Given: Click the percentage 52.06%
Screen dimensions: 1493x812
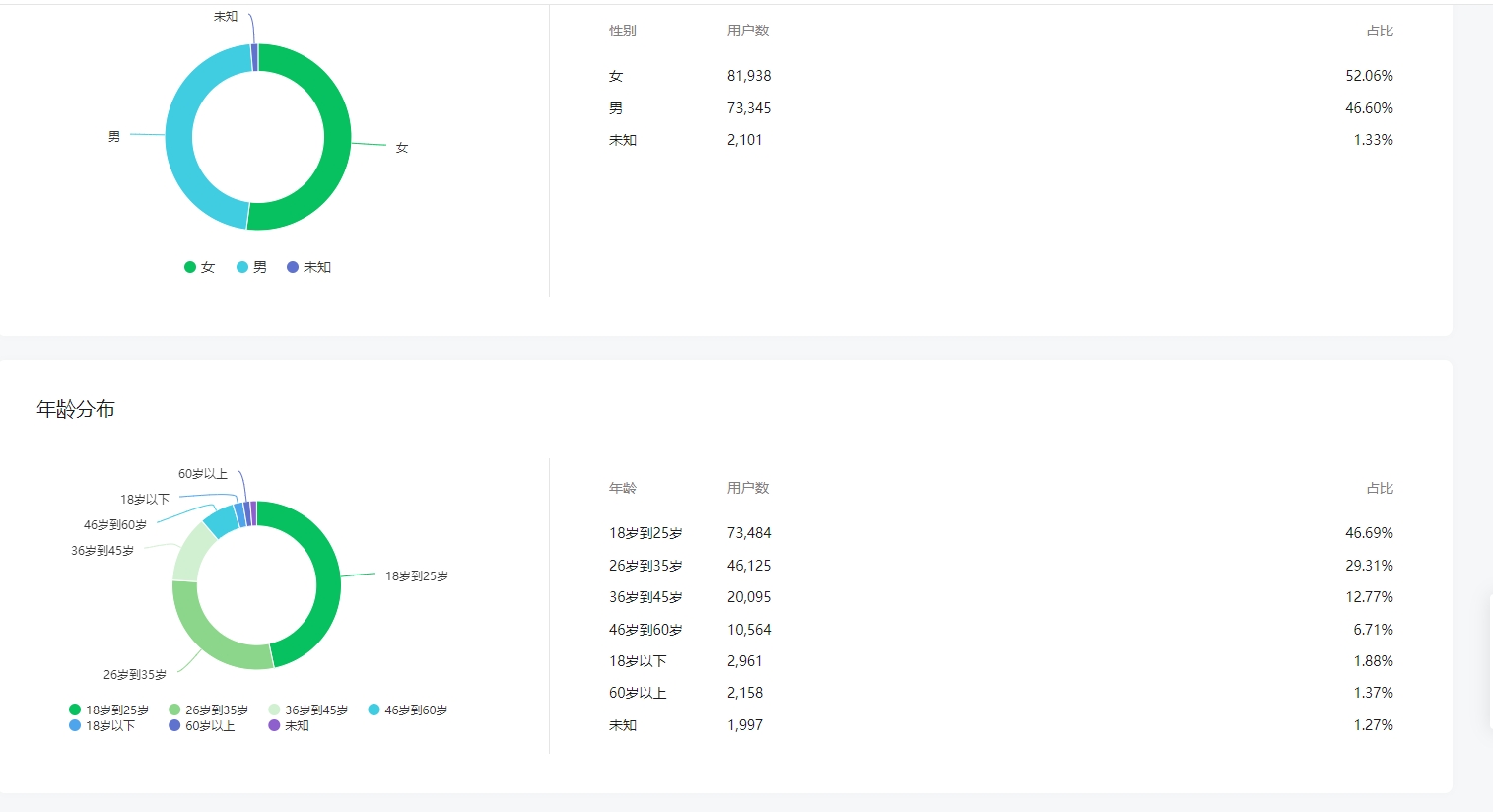Looking at the screenshot, I should (x=1370, y=76).
